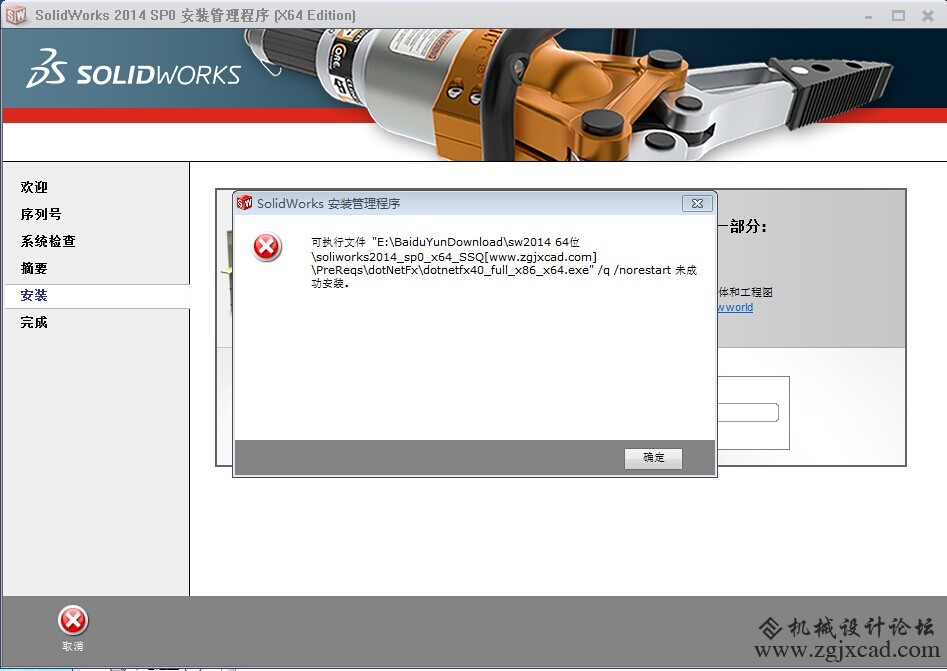Click the red error icon in dialog
Image resolution: width=947 pixels, height=671 pixels.
[x=266, y=246]
